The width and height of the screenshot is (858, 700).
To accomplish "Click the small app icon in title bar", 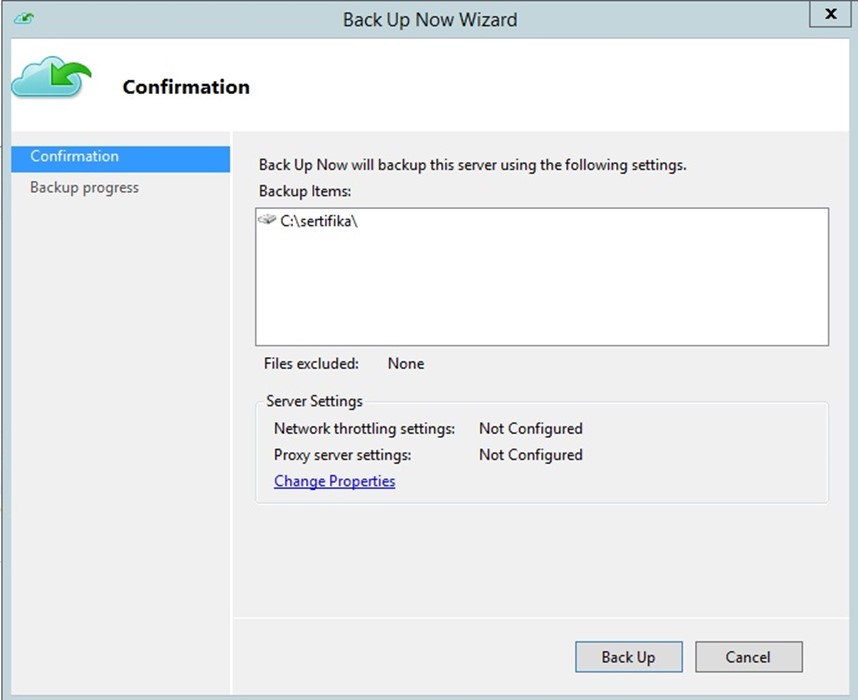I will [x=25, y=19].
